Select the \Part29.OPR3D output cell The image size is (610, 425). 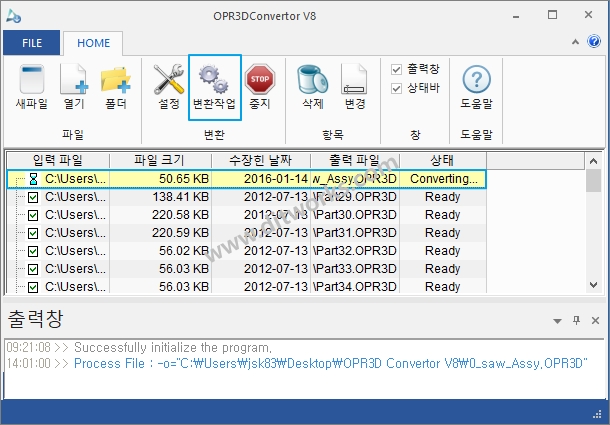(x=355, y=197)
